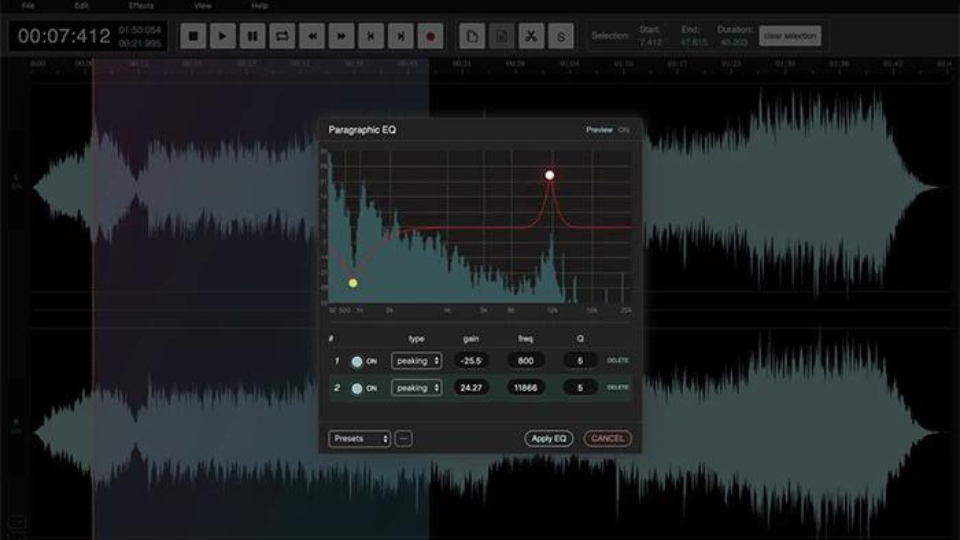Click the rewind button
The height and width of the screenshot is (540, 960).
coord(312,36)
